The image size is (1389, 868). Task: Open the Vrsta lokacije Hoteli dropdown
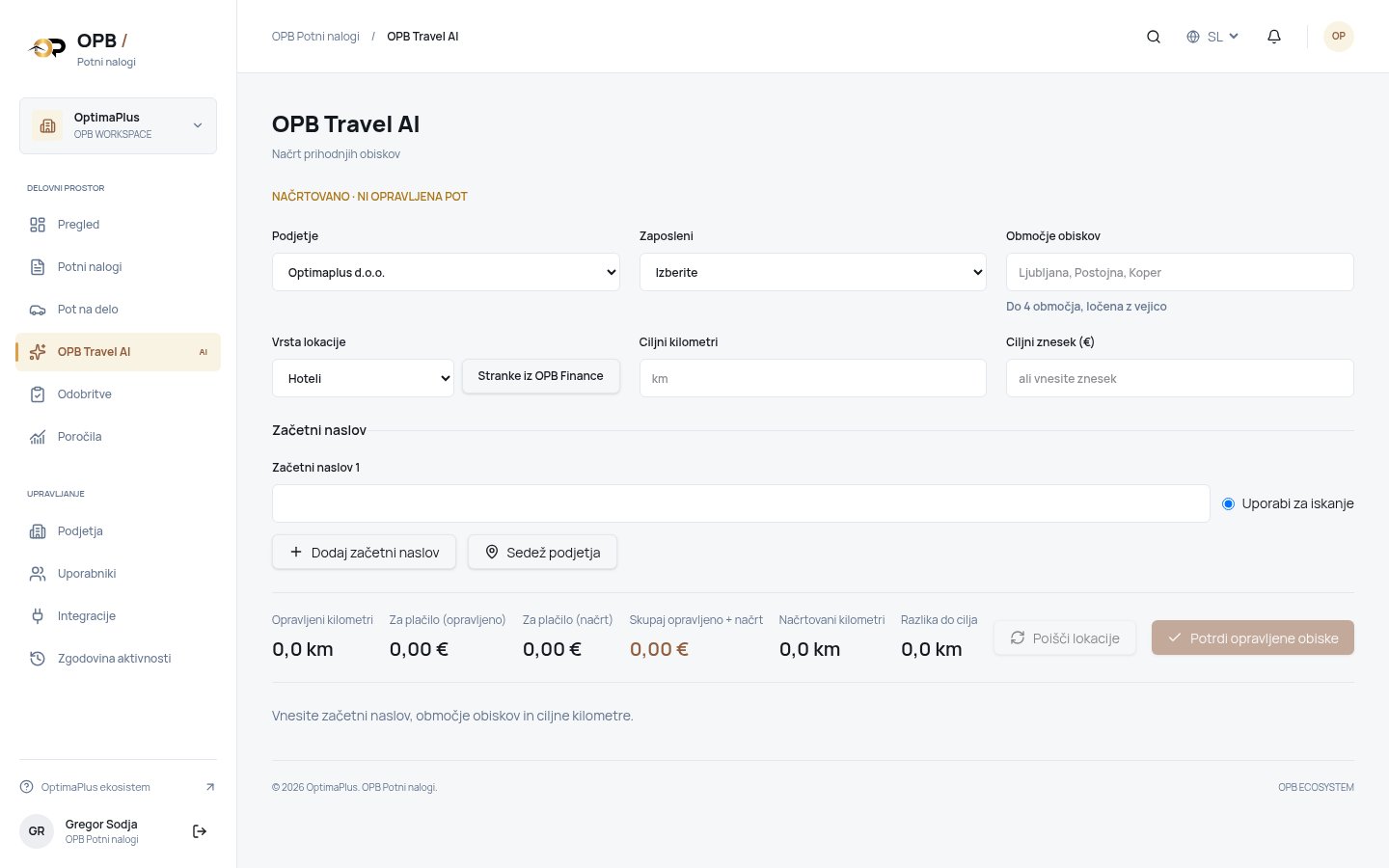[363, 378]
